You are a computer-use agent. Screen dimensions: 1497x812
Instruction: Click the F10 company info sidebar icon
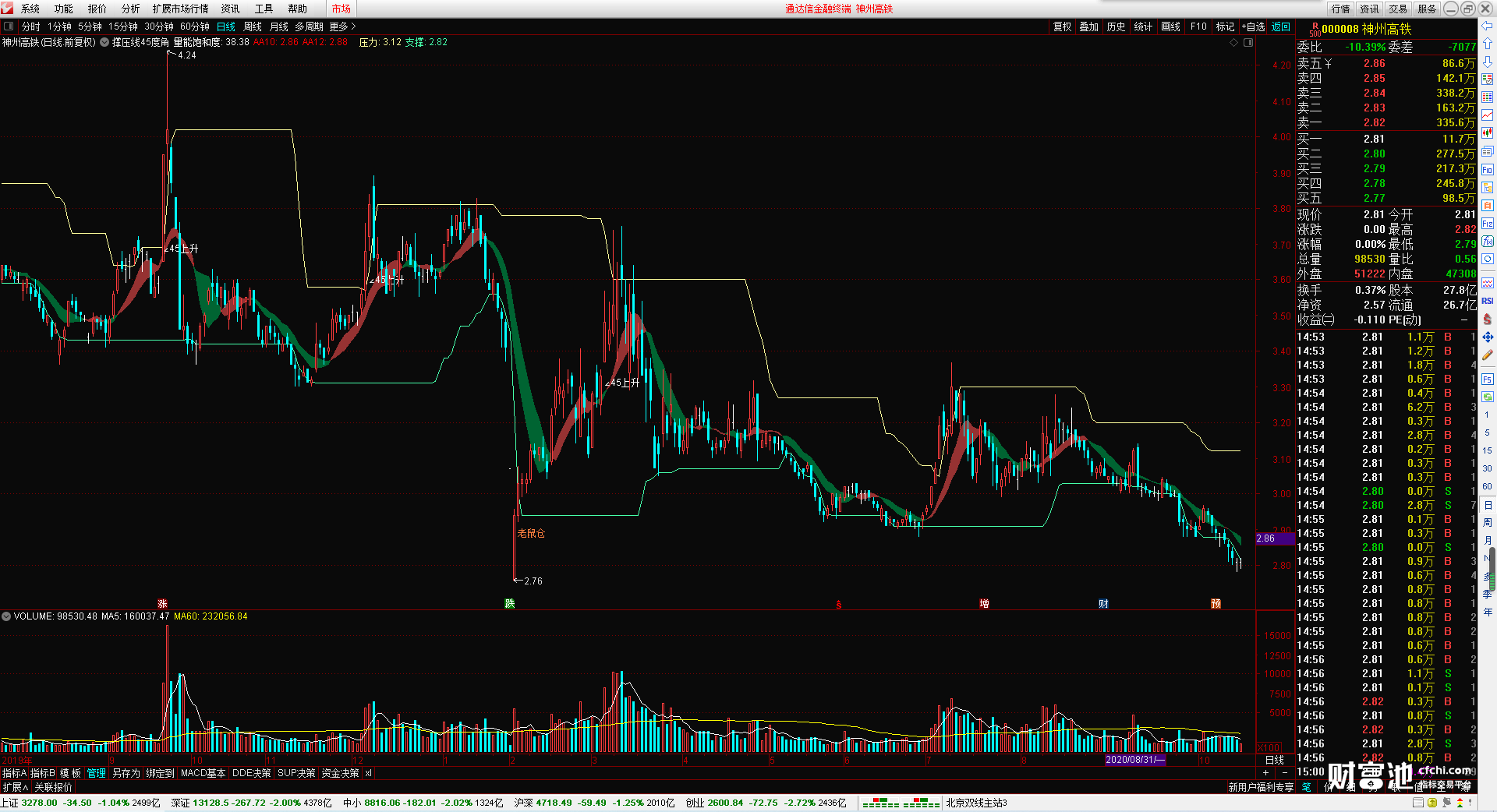pos(1487,169)
